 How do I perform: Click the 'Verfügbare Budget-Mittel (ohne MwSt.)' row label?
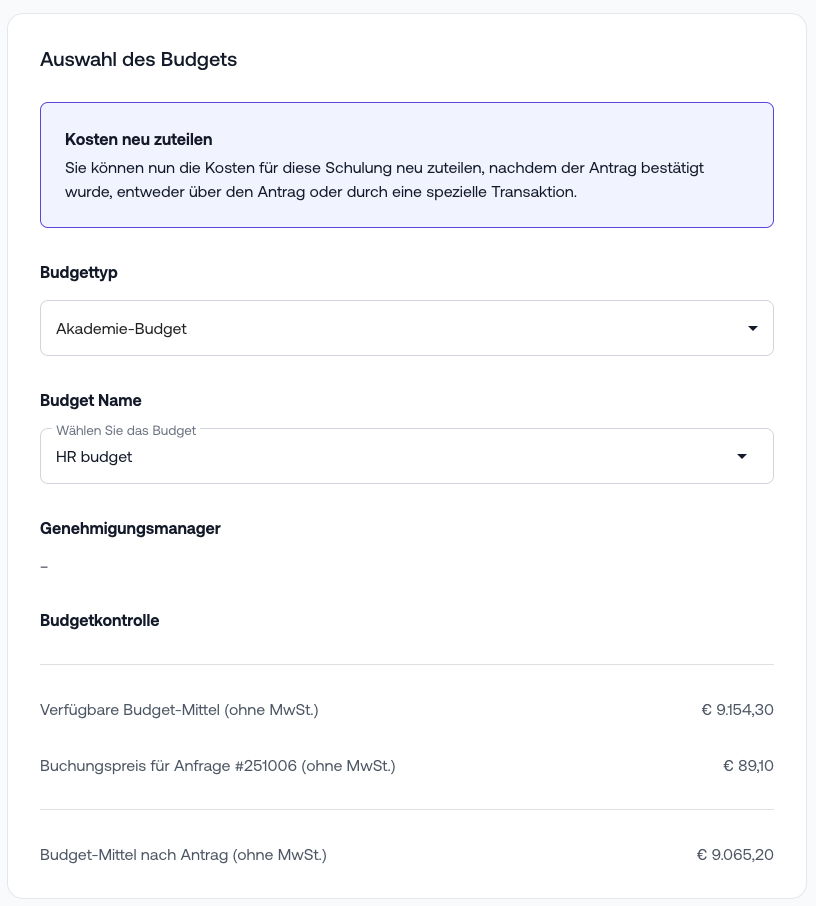(x=179, y=710)
